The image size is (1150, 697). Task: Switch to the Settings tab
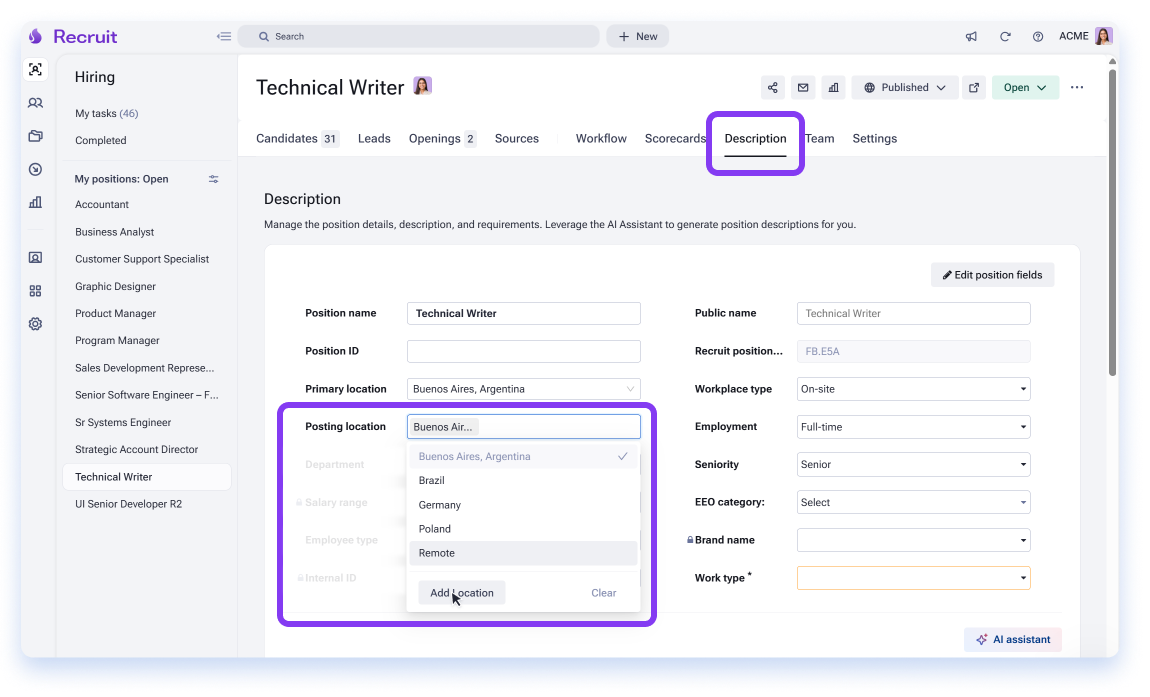pyautogui.click(x=874, y=139)
